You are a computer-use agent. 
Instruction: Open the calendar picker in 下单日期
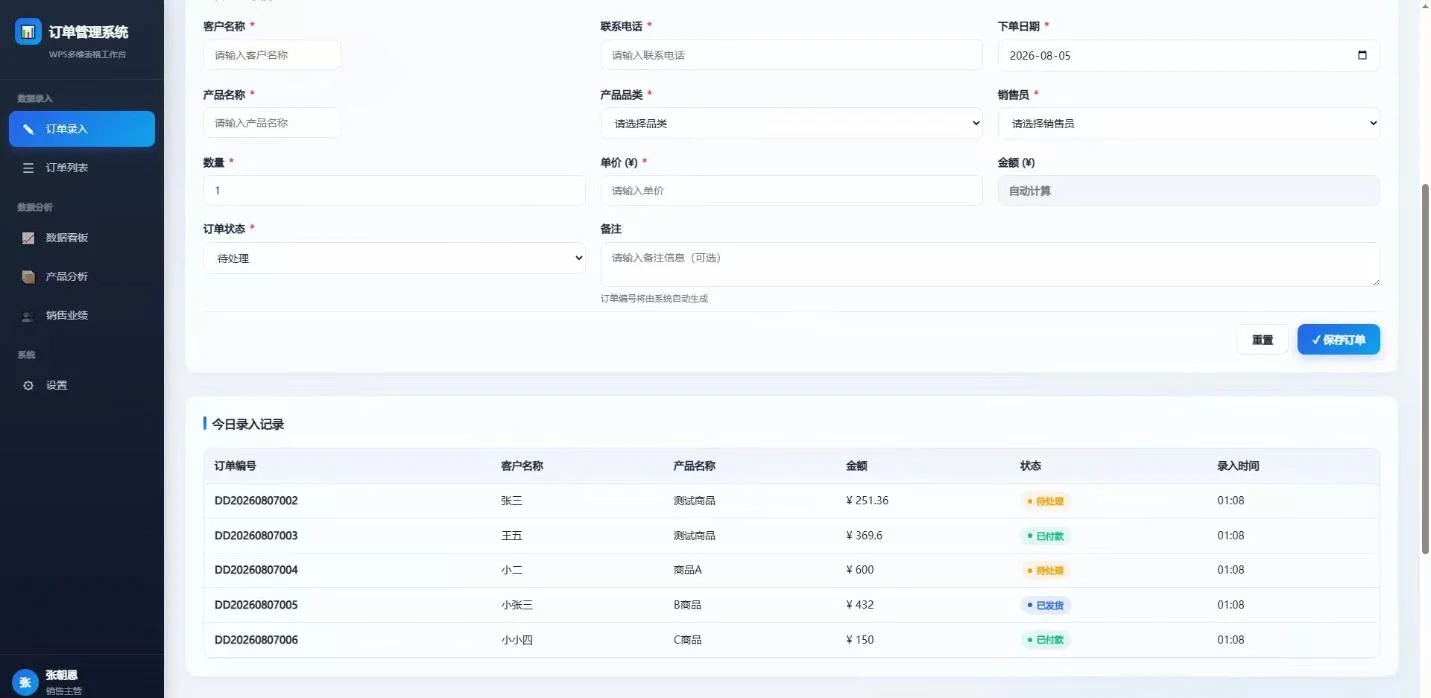click(x=1362, y=56)
